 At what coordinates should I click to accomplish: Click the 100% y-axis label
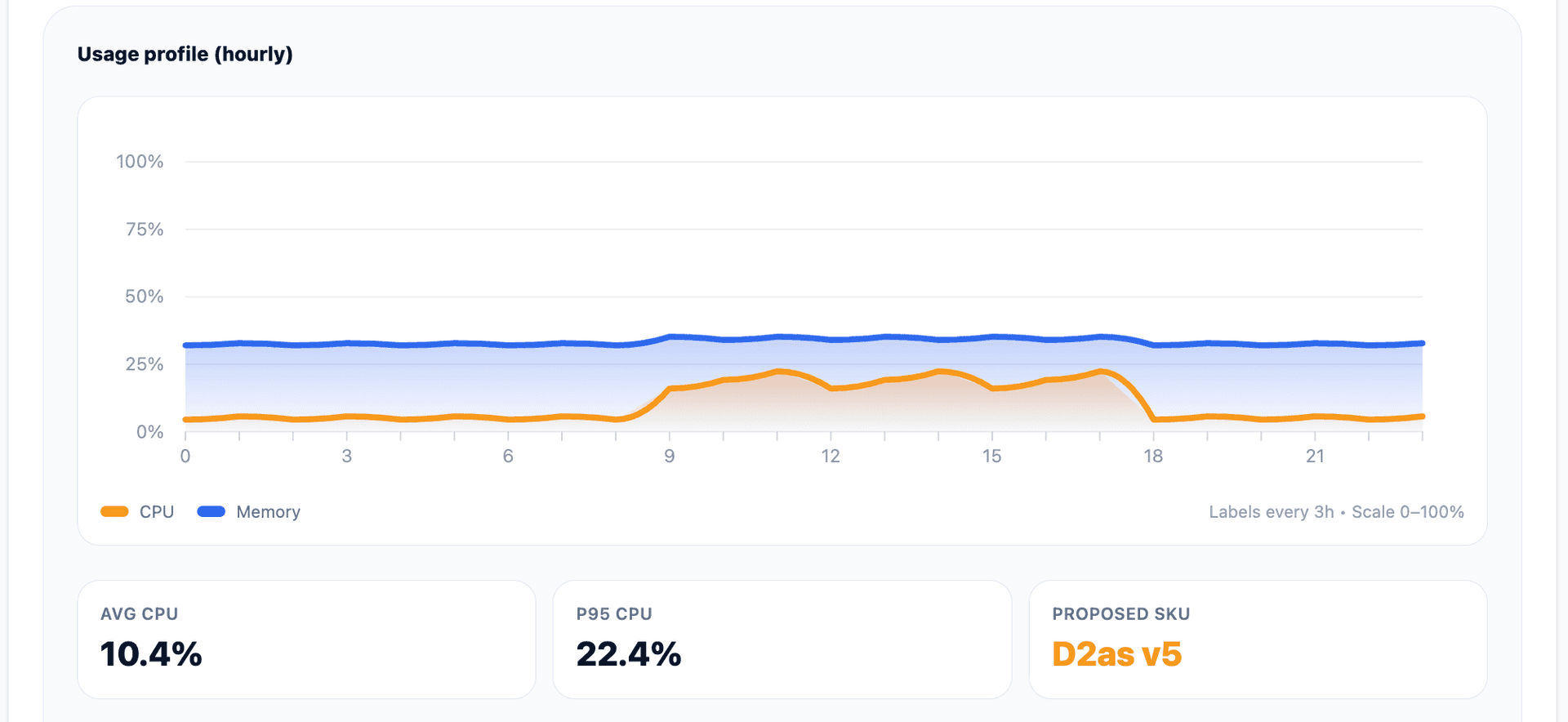pyautogui.click(x=140, y=162)
